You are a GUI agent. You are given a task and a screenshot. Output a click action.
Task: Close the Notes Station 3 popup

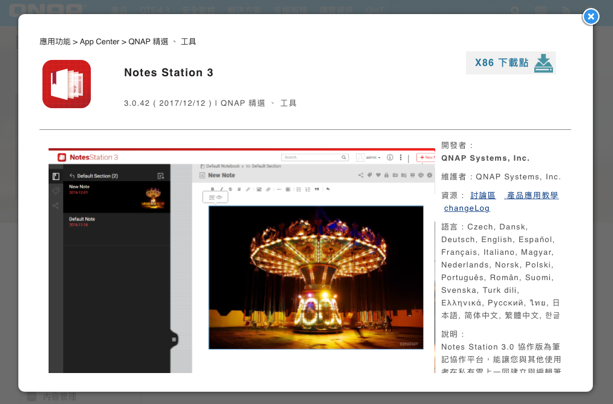click(x=591, y=16)
